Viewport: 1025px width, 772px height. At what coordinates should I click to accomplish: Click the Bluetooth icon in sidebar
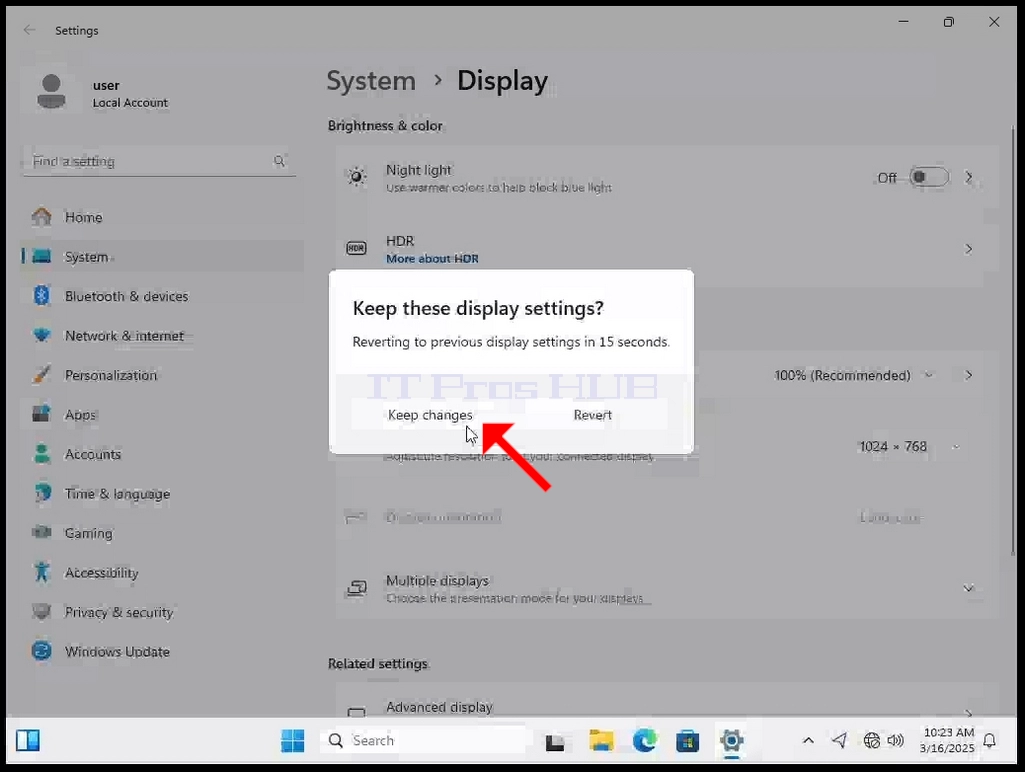tap(42, 295)
